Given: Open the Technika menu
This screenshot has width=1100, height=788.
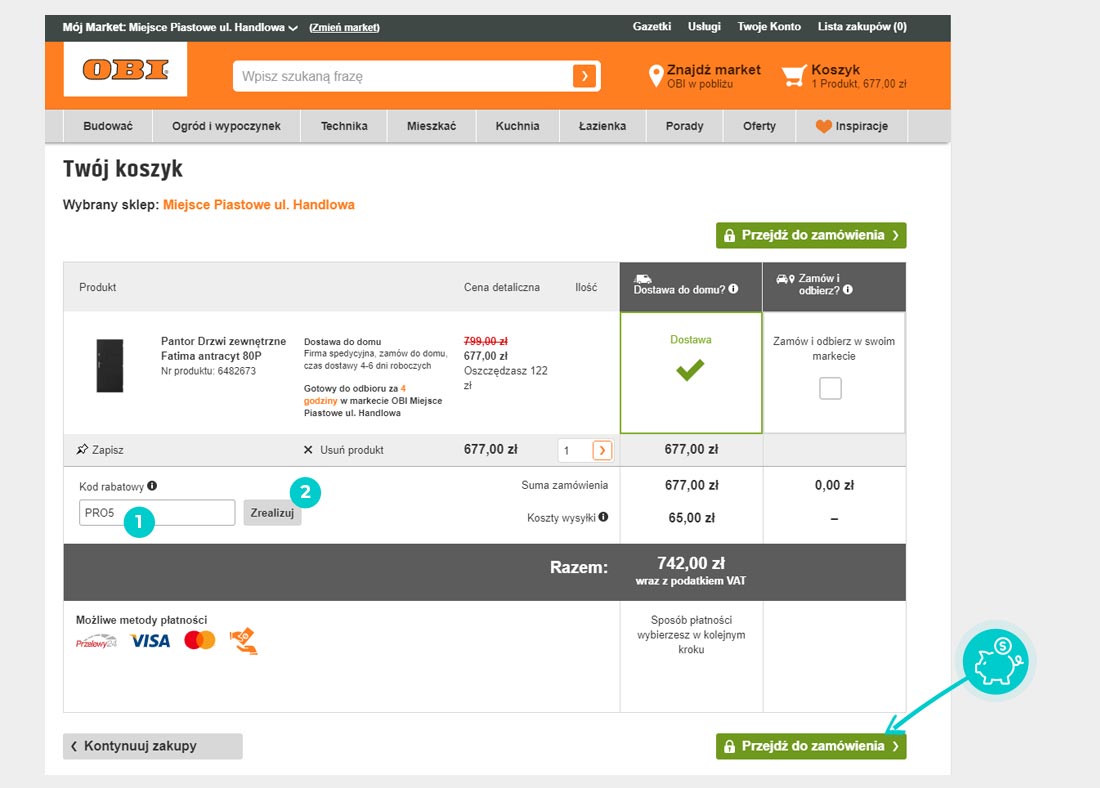Looking at the screenshot, I should tap(344, 126).
